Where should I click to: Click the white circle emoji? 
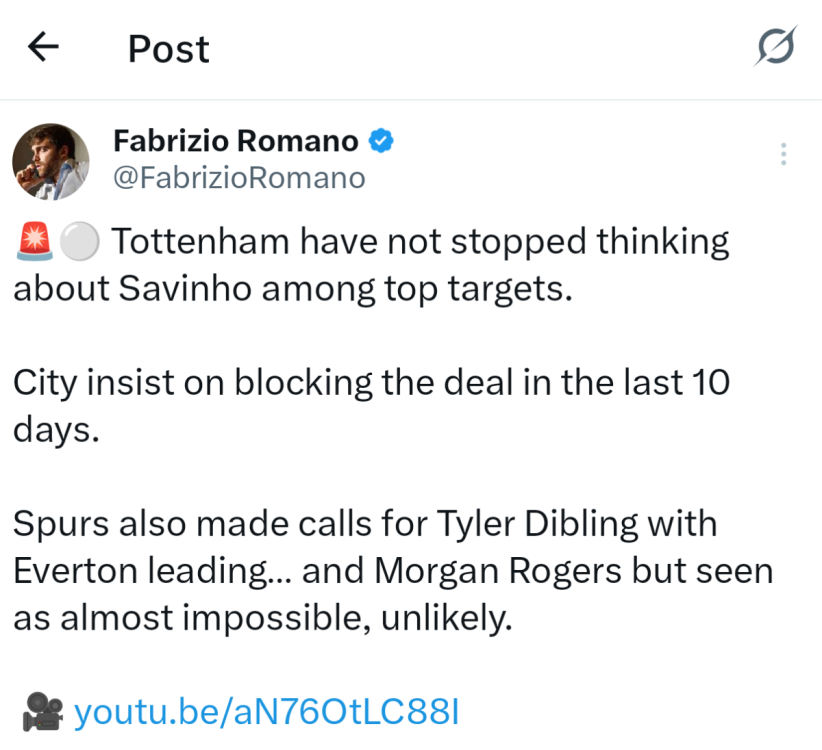coord(79,242)
